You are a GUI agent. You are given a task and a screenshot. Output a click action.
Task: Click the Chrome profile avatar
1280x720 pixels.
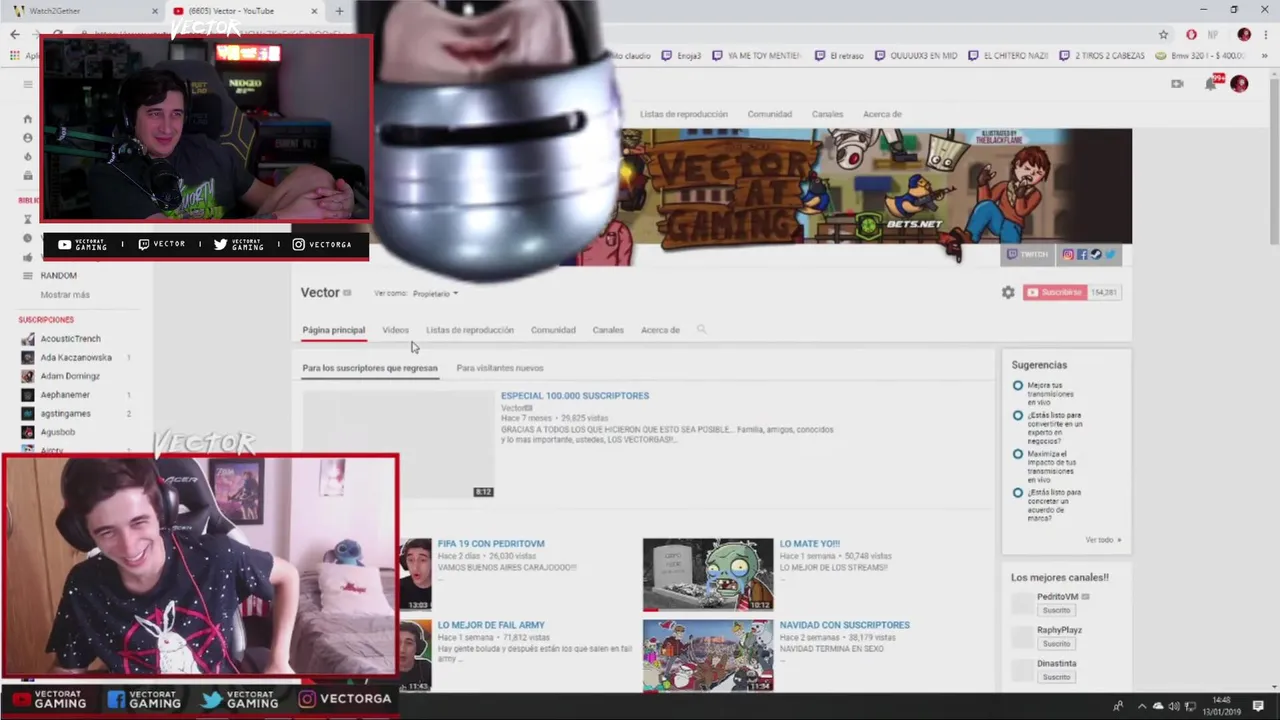coord(1244,34)
